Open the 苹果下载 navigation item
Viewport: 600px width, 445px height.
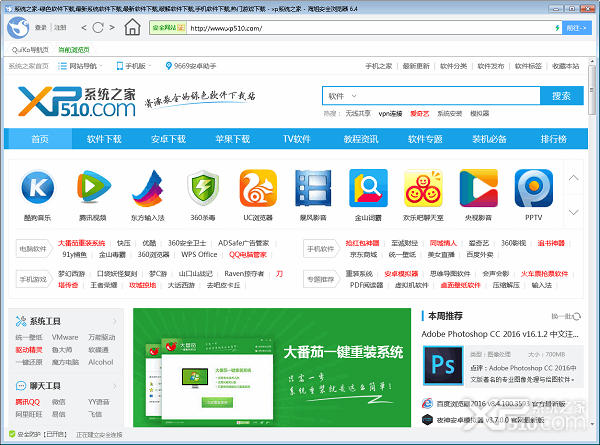(233, 139)
